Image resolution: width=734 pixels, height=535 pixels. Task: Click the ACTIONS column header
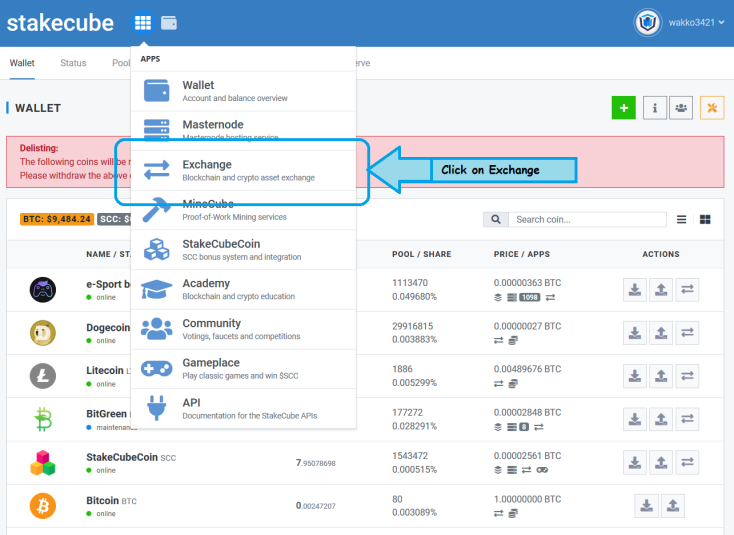pos(661,254)
